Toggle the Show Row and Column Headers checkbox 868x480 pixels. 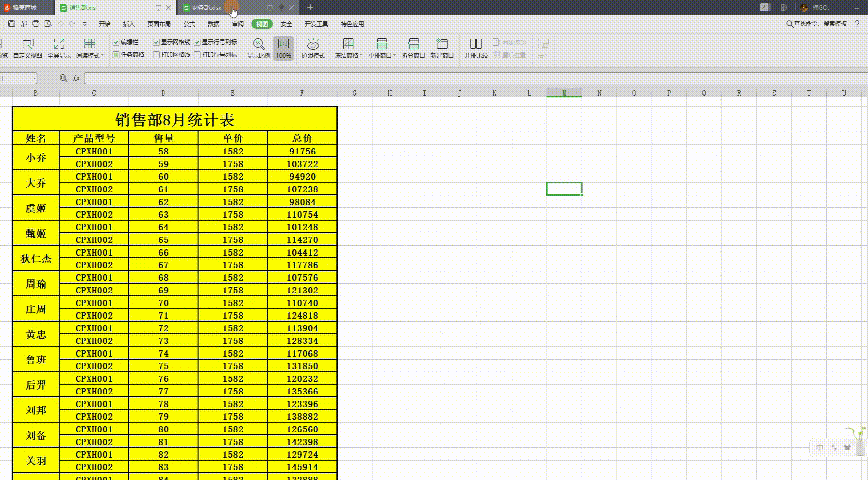pyautogui.click(x=197, y=42)
